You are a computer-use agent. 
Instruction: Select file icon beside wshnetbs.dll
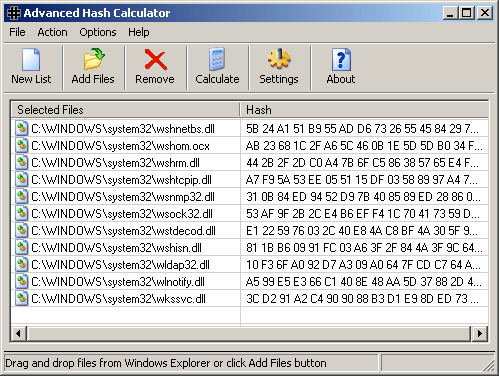(x=21, y=128)
